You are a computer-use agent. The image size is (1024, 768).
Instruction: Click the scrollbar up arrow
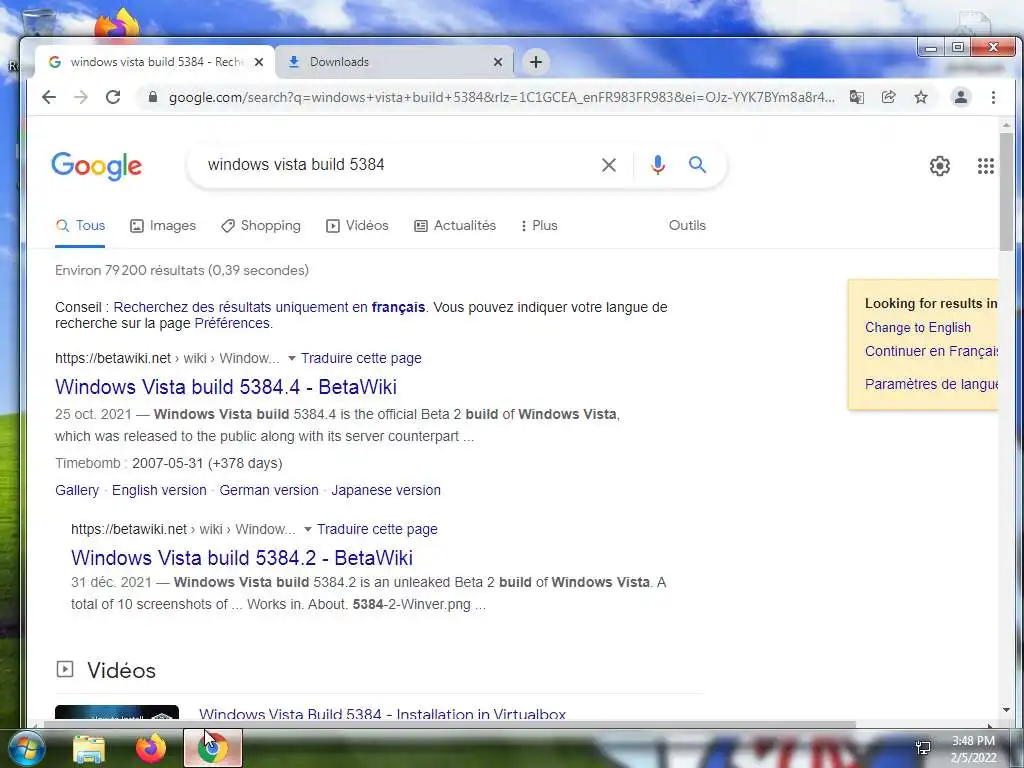[1006, 125]
